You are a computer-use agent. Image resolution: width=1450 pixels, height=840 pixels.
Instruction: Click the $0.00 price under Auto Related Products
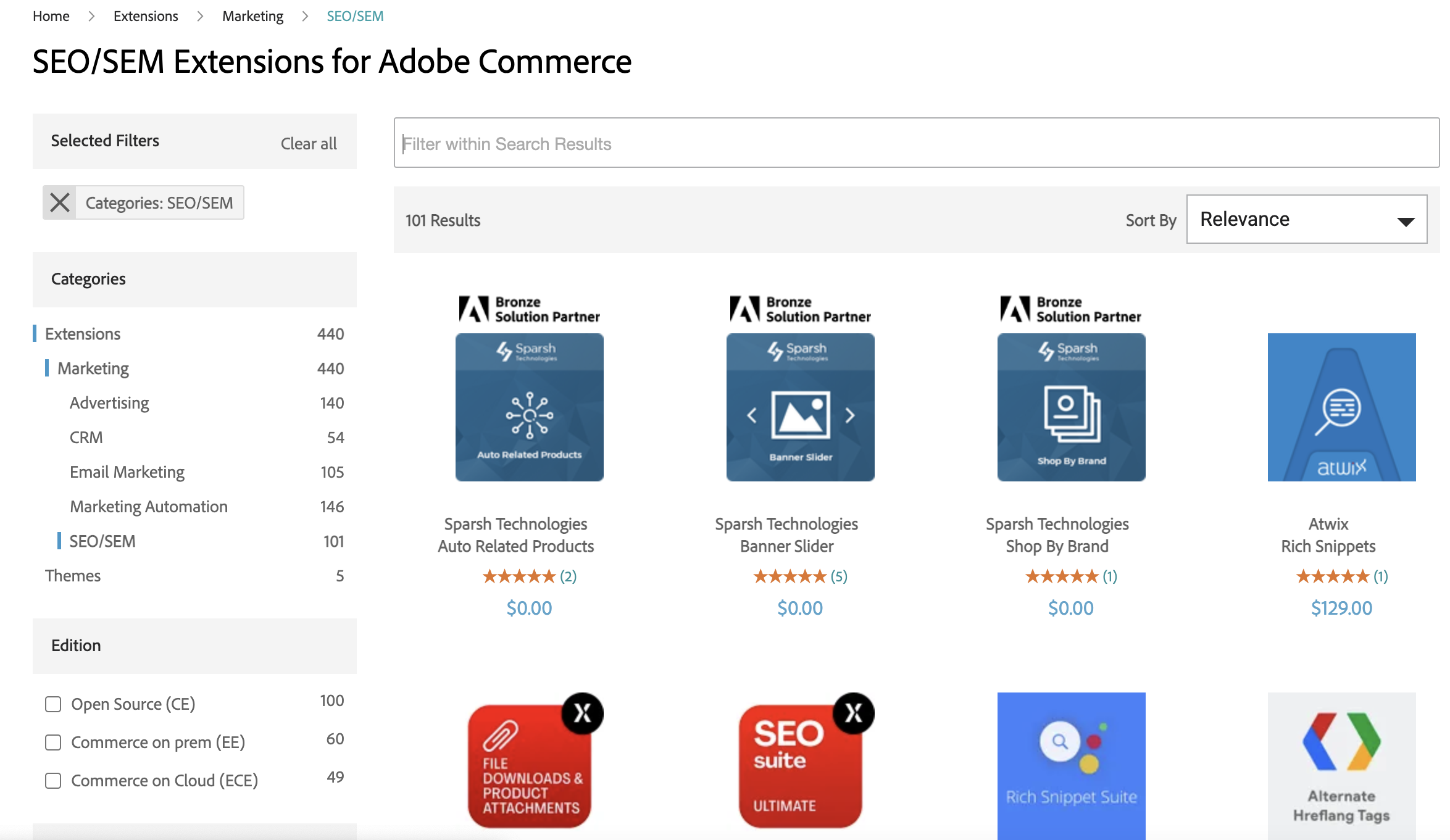point(529,608)
